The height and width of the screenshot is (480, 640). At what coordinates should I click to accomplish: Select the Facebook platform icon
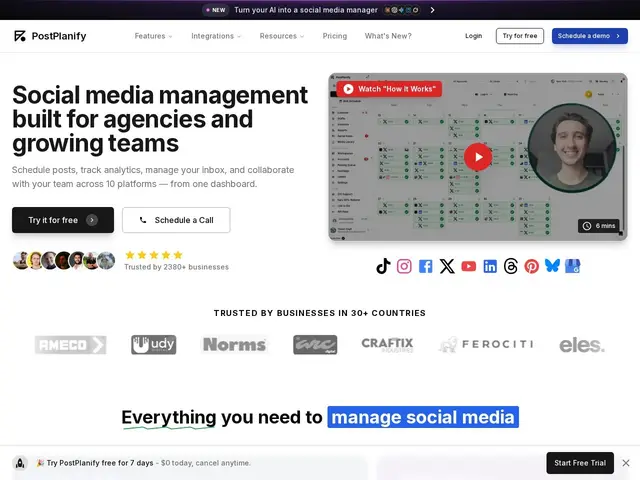click(425, 266)
